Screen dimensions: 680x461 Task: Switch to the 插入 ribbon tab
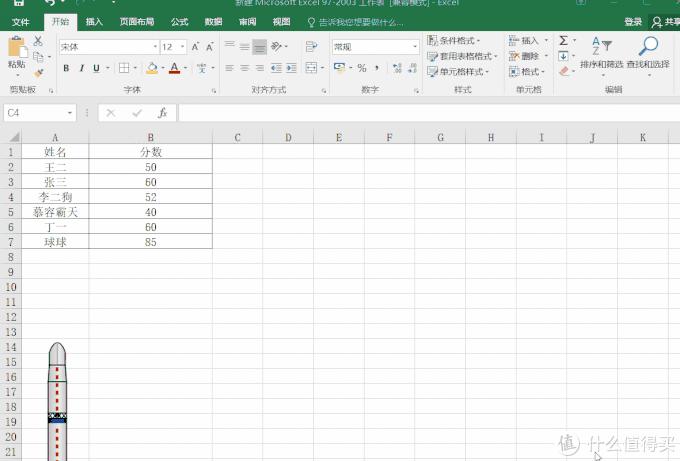pyautogui.click(x=94, y=22)
